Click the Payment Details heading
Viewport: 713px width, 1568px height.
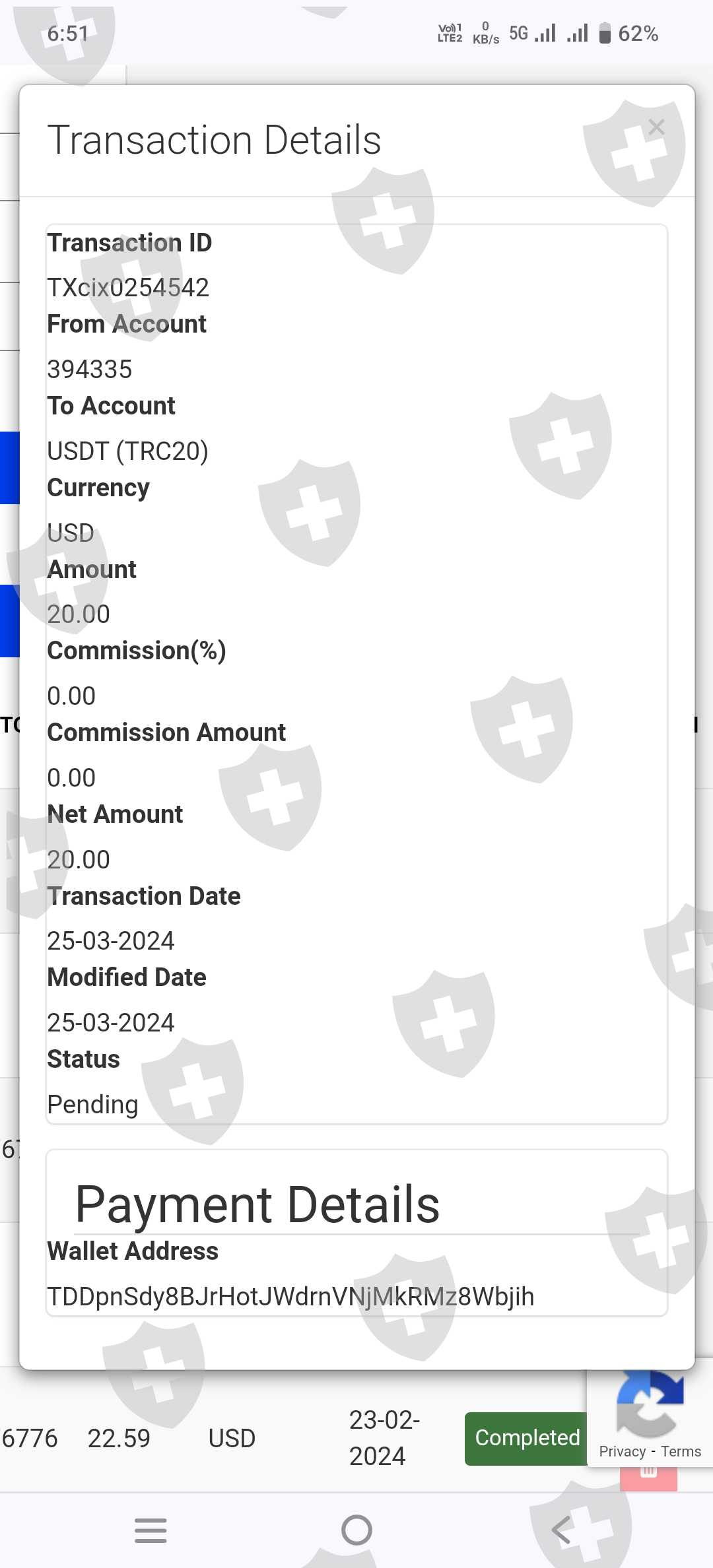pos(257,1204)
